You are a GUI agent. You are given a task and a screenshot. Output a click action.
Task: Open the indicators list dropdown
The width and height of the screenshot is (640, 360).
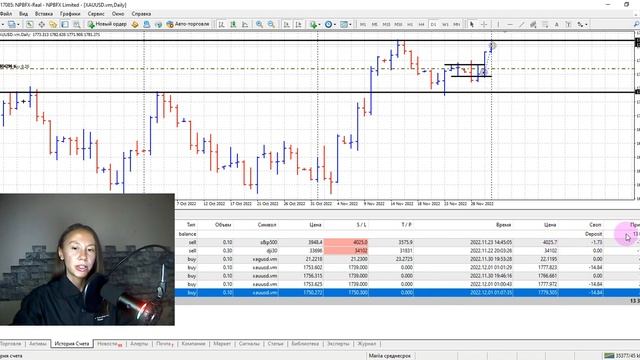click(315, 24)
